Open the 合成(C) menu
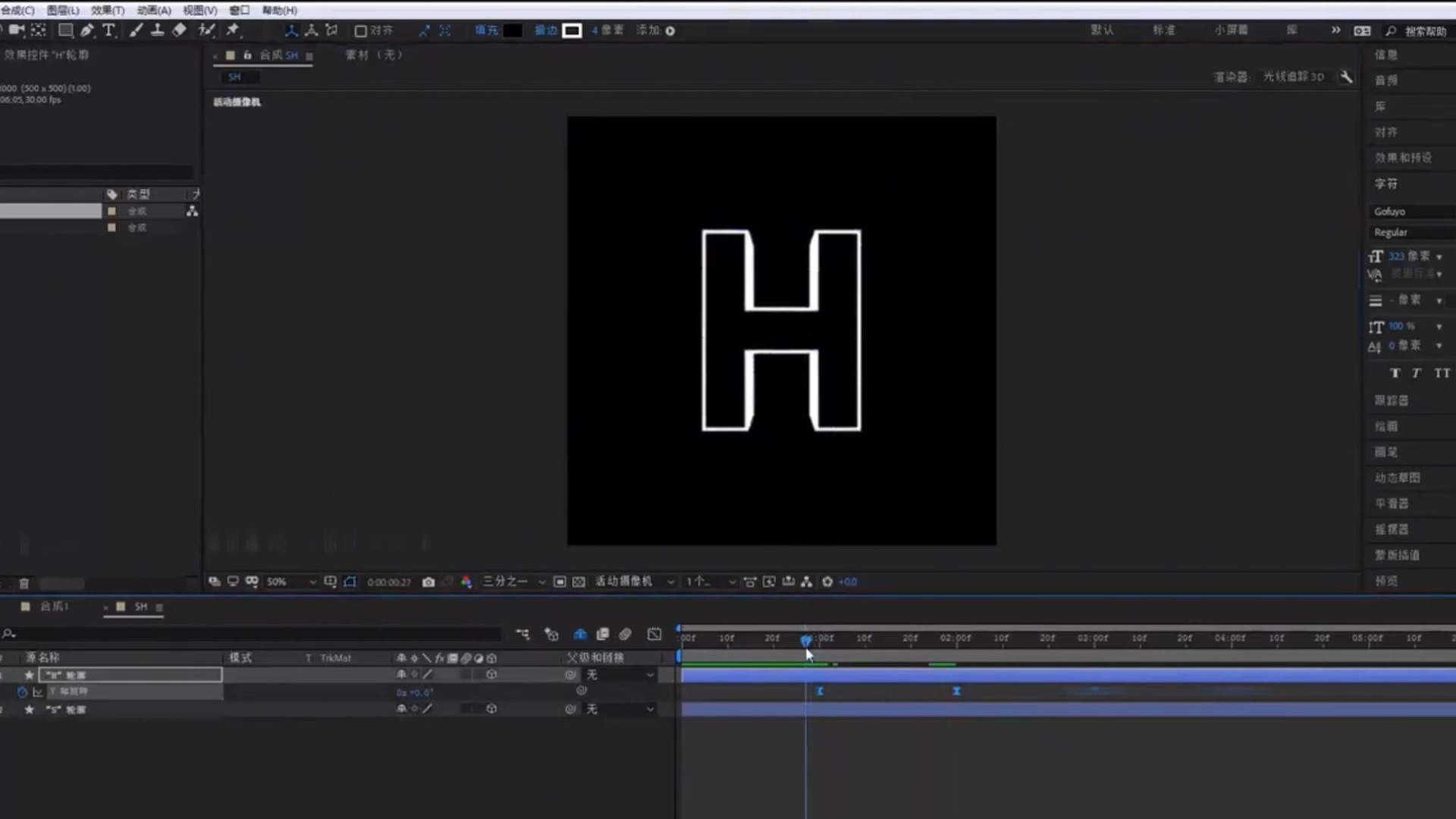1456x819 pixels. tap(17, 10)
